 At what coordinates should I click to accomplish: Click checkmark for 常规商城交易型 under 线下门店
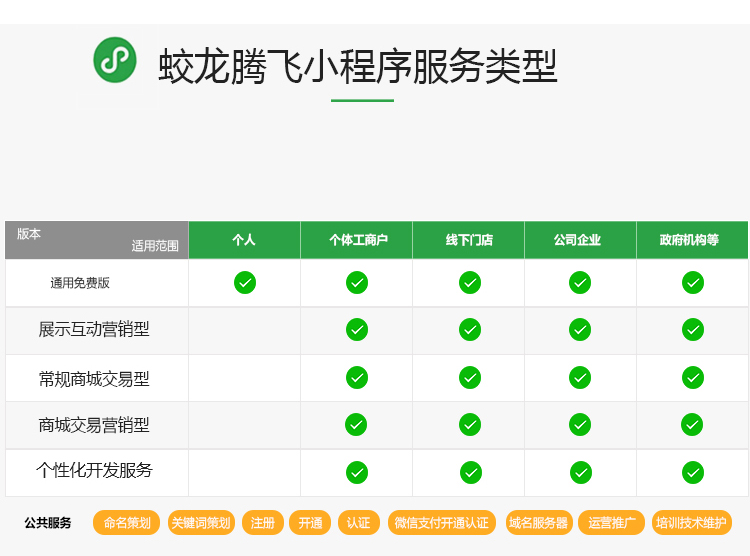(470, 377)
